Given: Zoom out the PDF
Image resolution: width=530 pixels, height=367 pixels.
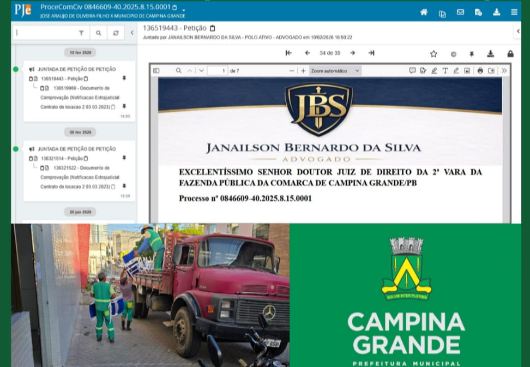Looking at the screenshot, I should tap(292, 71).
